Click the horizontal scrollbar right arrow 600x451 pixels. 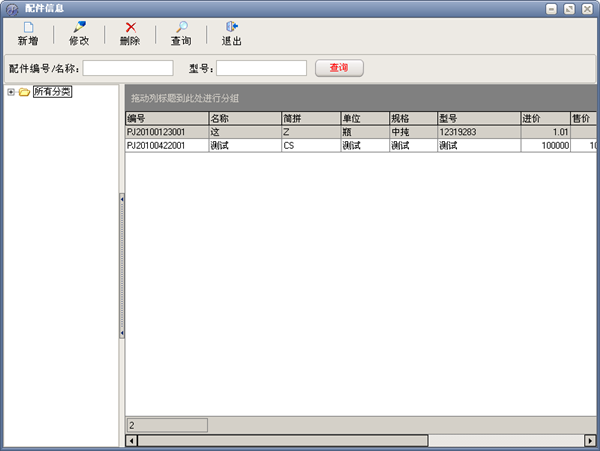click(592, 440)
